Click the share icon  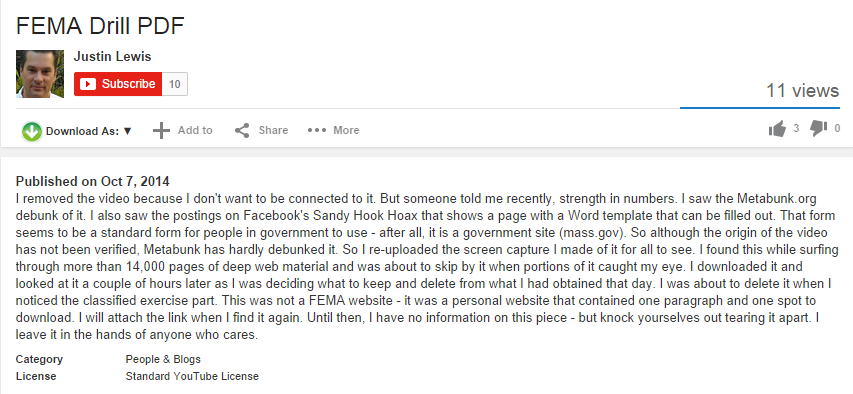click(242, 131)
